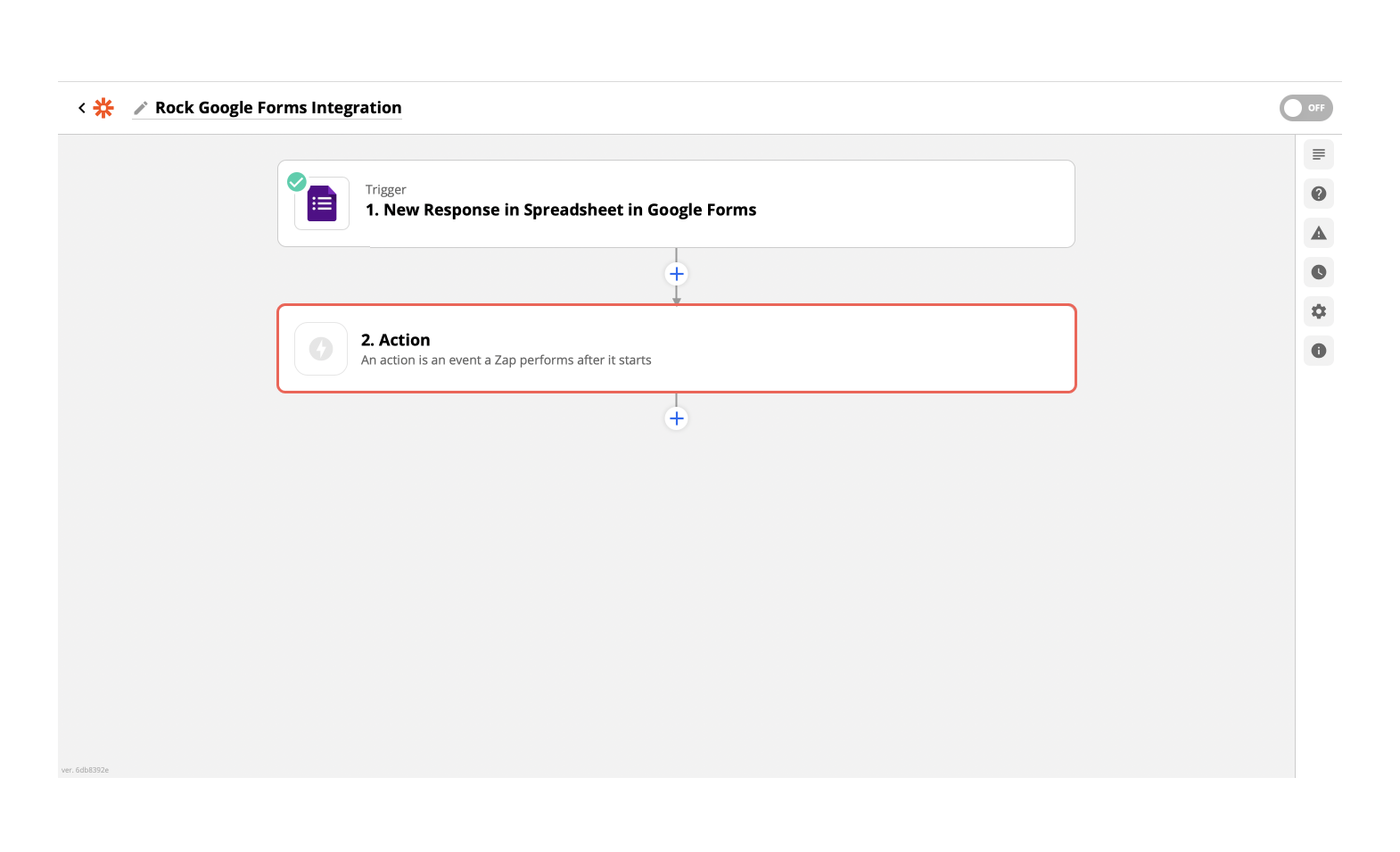Click the back chevron arrow
Viewport: 1400px width, 852px height.
(82, 108)
